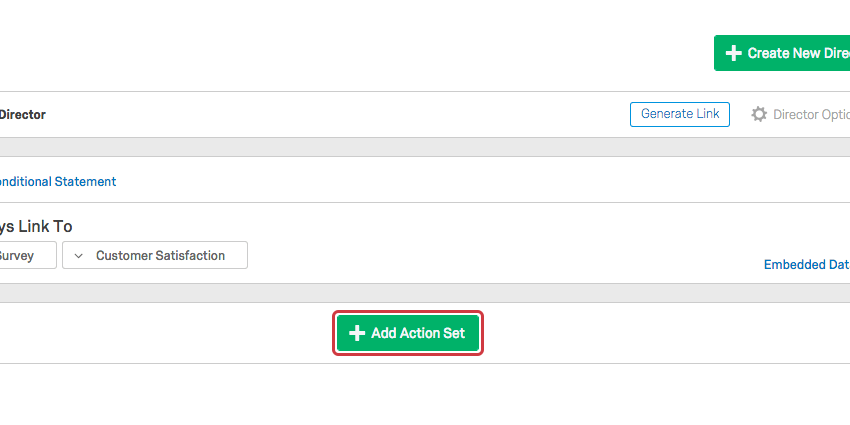The height and width of the screenshot is (425, 850).
Task: Click the chevron beside Customer Satisfaction
Action: (x=79, y=256)
